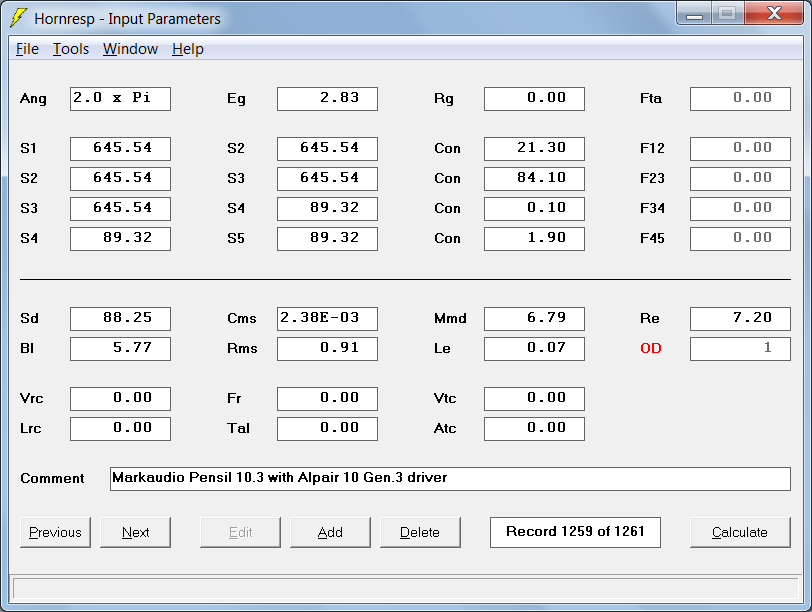Image resolution: width=812 pixels, height=612 pixels.
Task: Select the F12 input field
Action: click(x=741, y=149)
